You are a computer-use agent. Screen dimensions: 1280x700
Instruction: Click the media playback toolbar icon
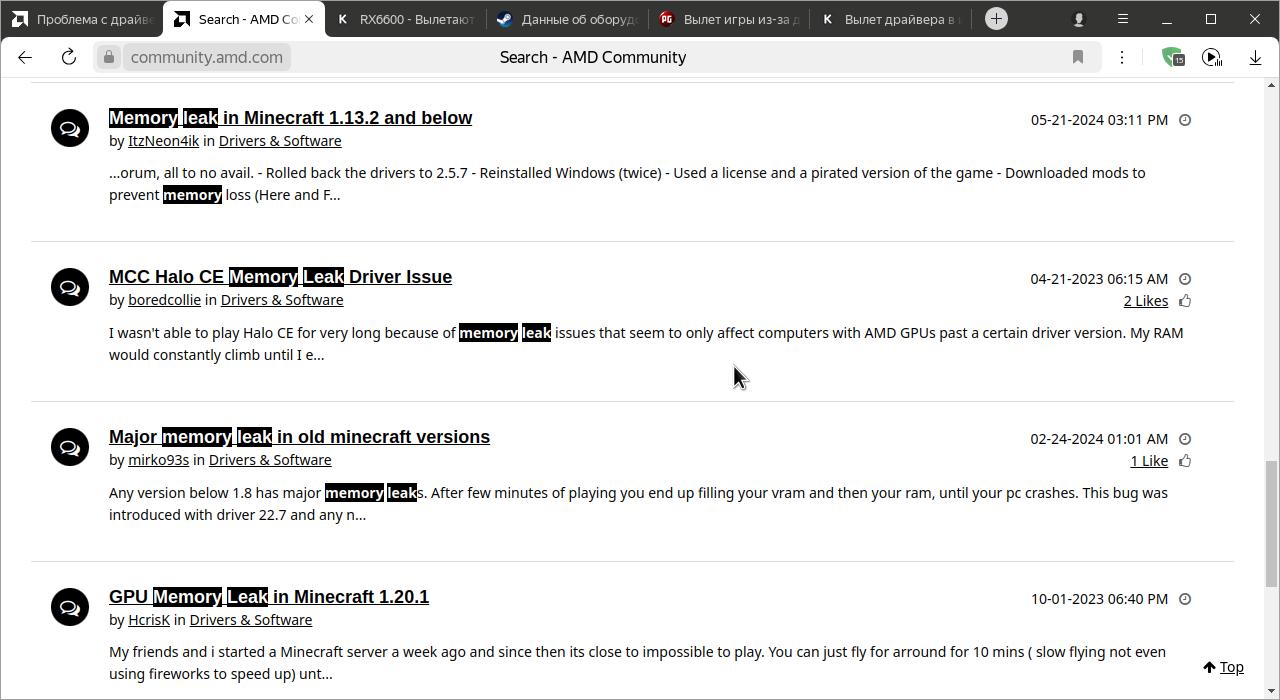click(1212, 57)
